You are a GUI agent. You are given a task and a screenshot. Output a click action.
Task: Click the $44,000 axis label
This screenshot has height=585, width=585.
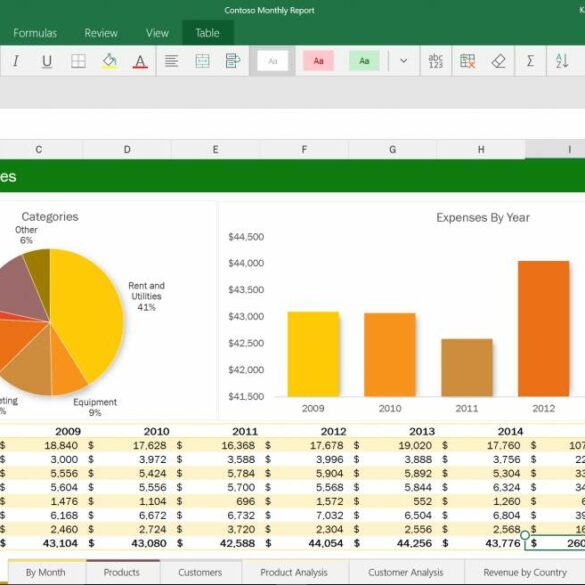(x=246, y=263)
